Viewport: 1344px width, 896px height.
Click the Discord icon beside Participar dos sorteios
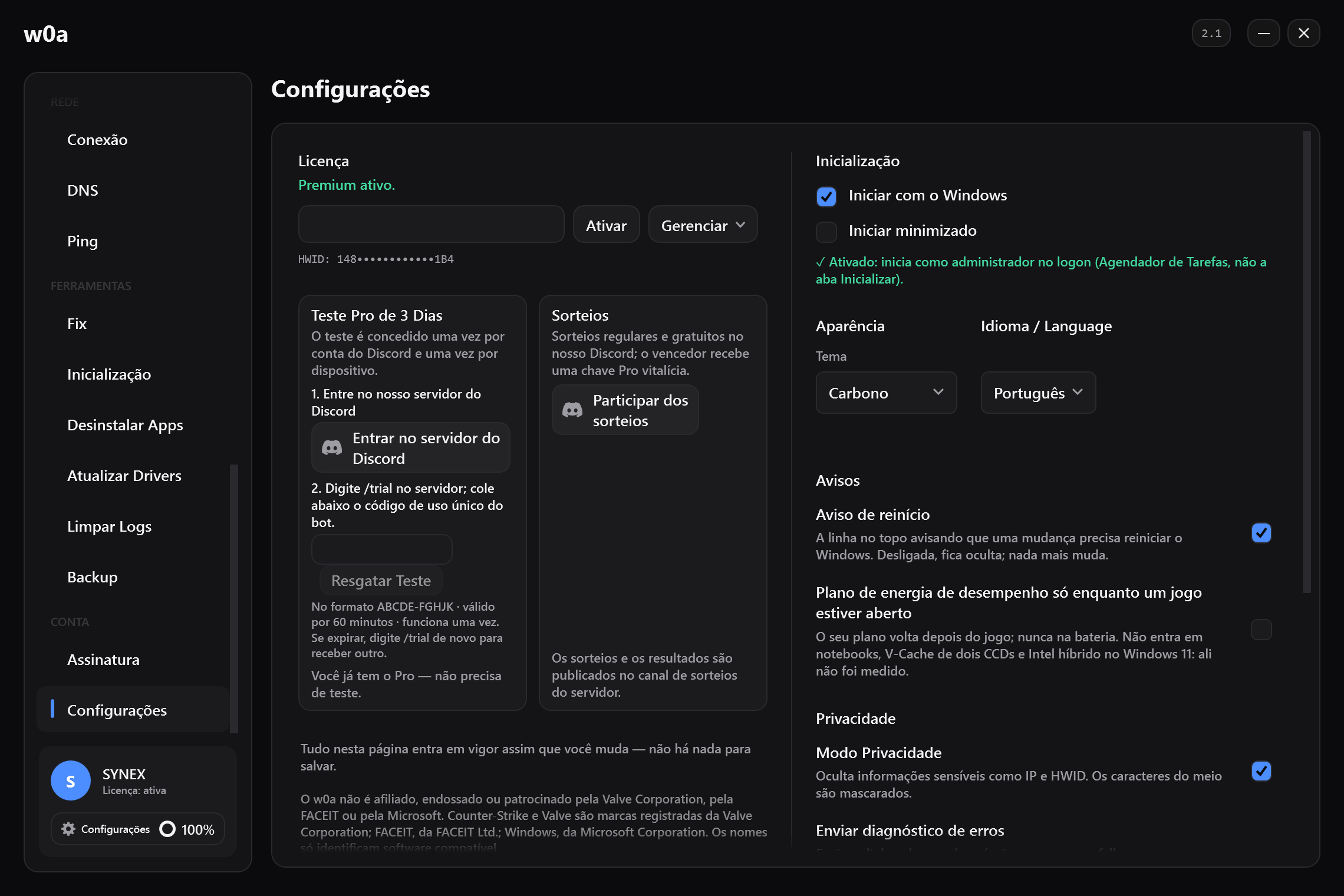(572, 410)
